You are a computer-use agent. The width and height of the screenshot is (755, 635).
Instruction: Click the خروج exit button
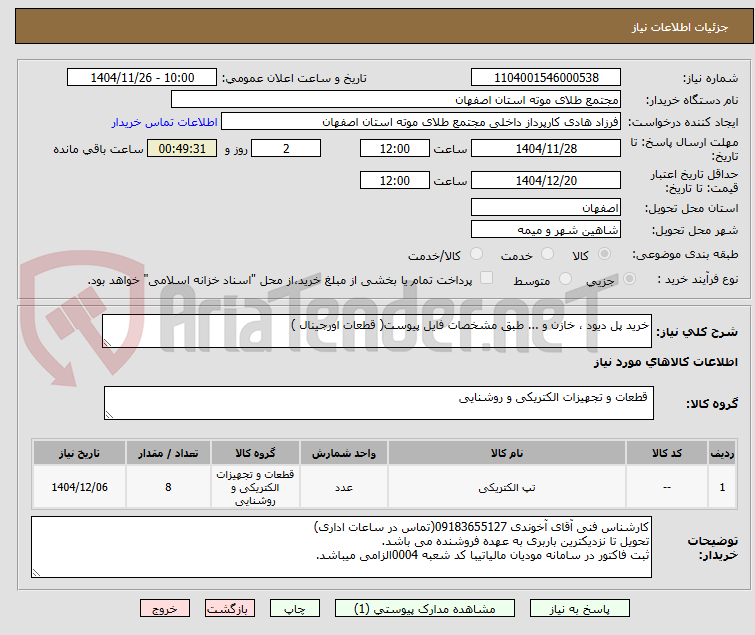click(x=165, y=608)
